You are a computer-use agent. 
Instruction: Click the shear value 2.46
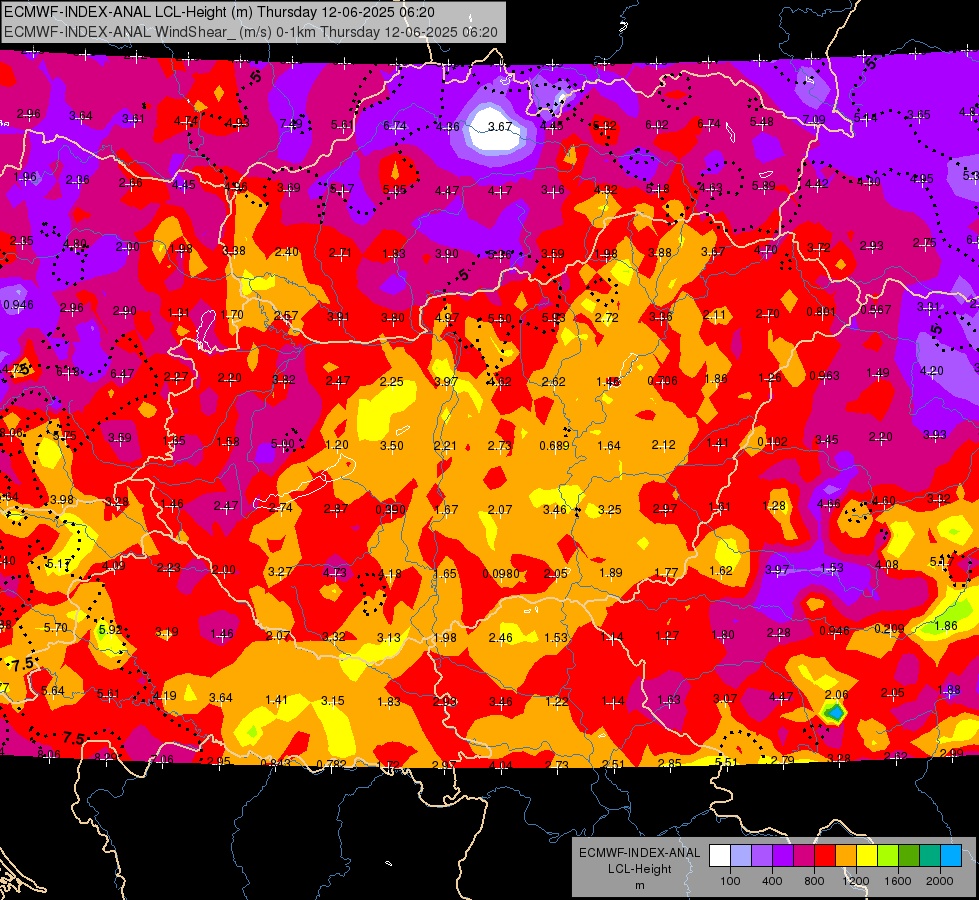500,638
